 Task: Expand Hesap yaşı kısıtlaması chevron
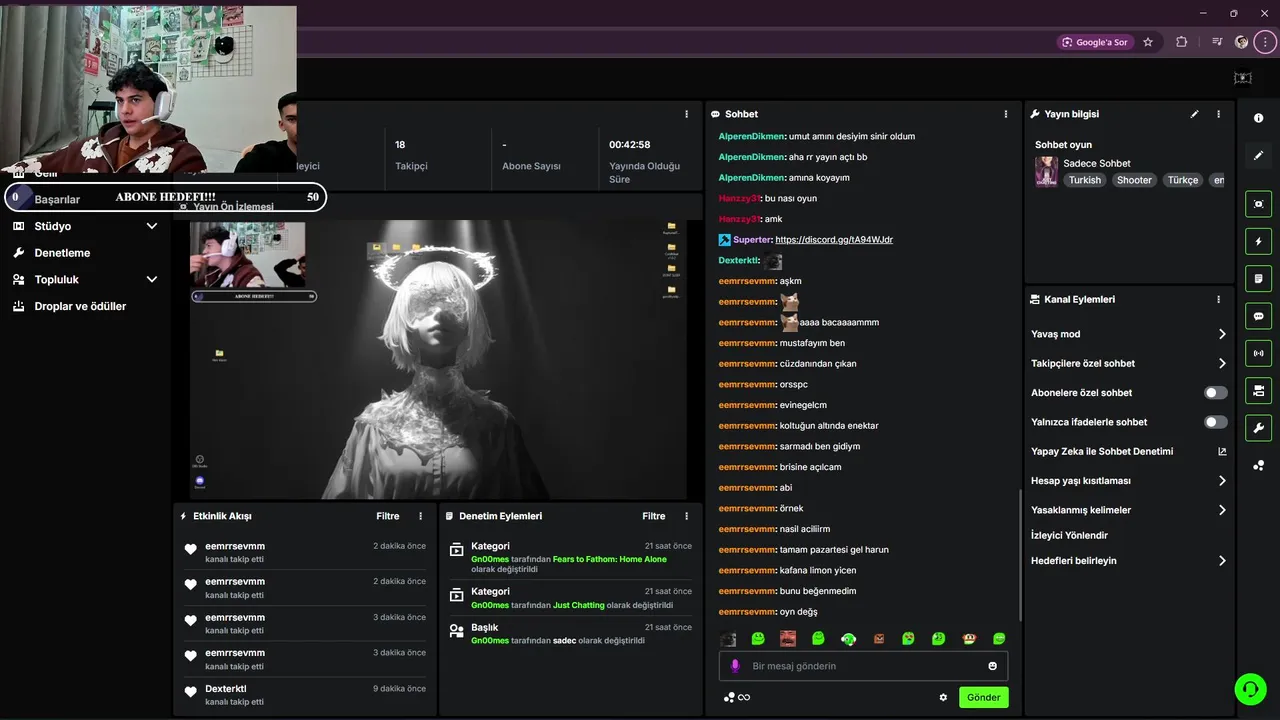tap(1222, 481)
